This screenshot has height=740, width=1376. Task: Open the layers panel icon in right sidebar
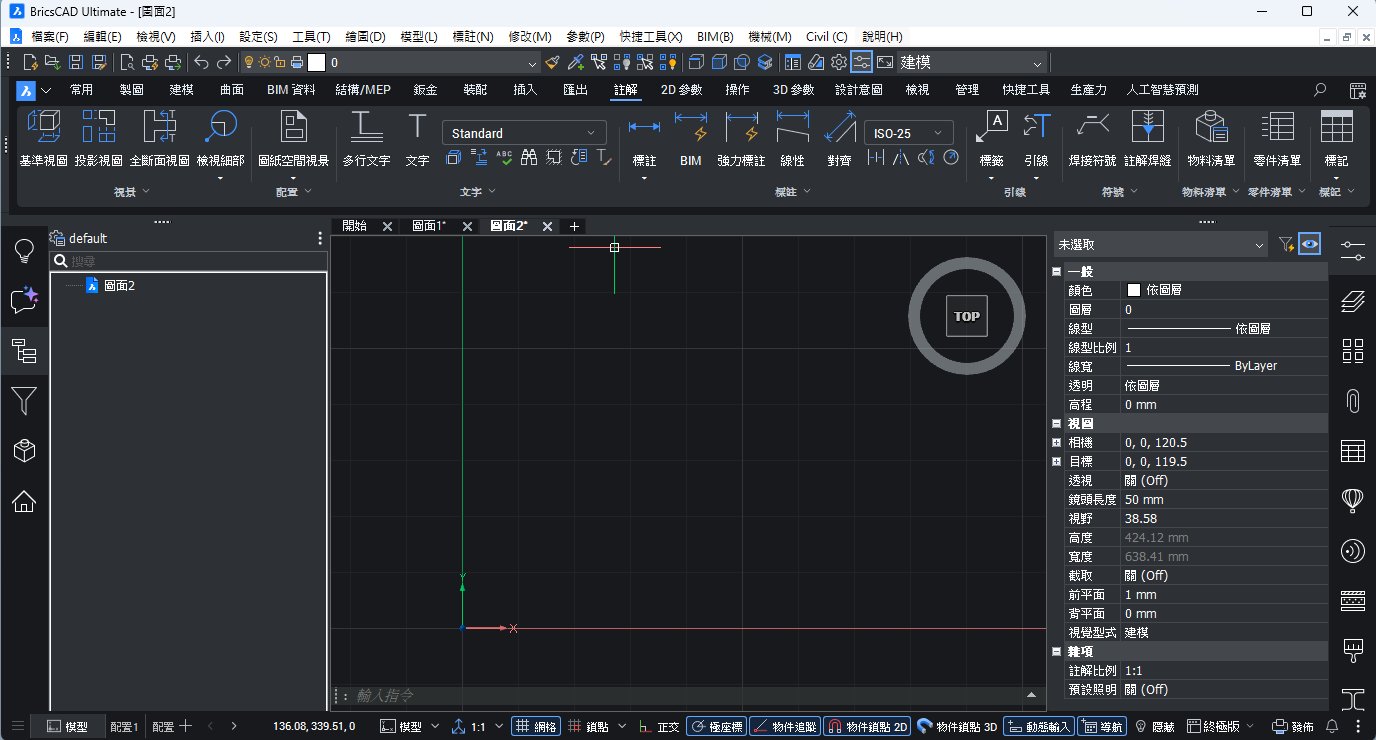1353,300
